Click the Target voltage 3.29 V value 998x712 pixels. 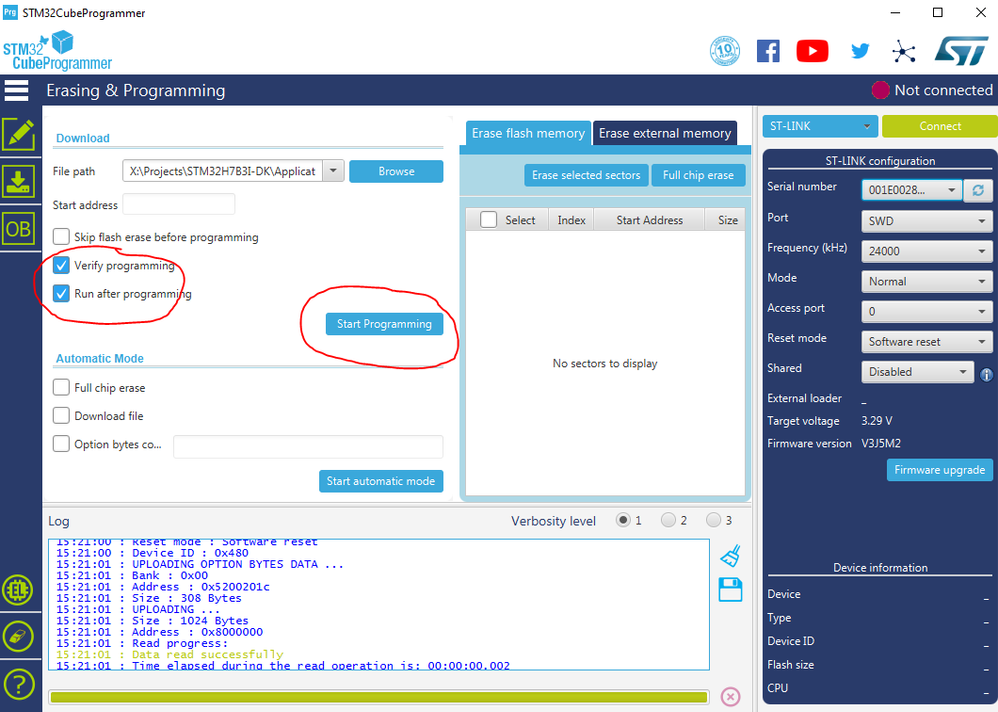876,421
